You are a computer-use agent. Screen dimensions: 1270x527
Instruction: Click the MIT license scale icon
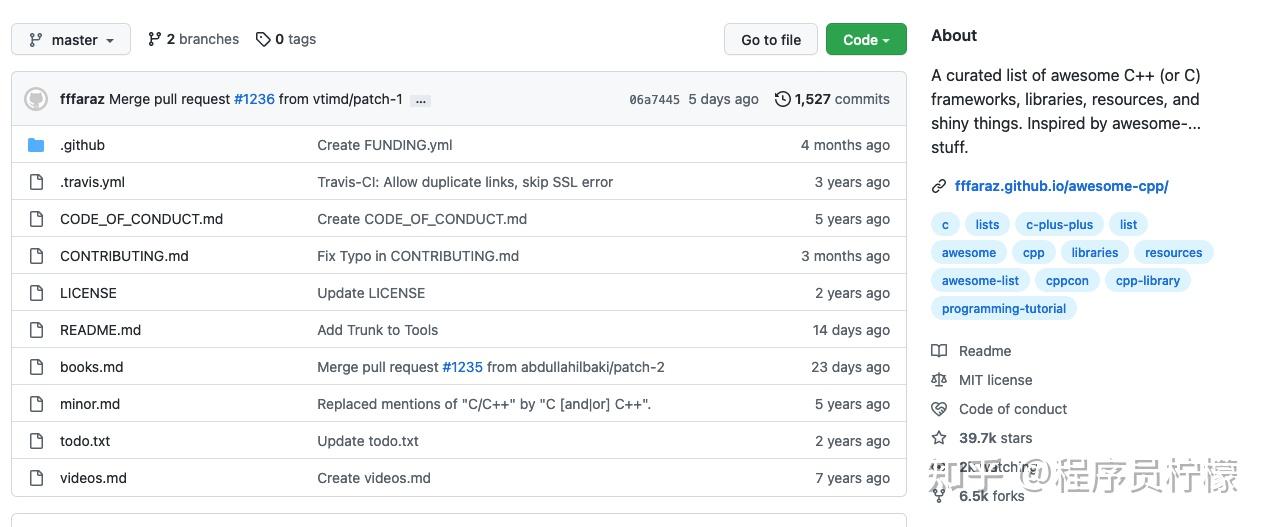point(939,380)
